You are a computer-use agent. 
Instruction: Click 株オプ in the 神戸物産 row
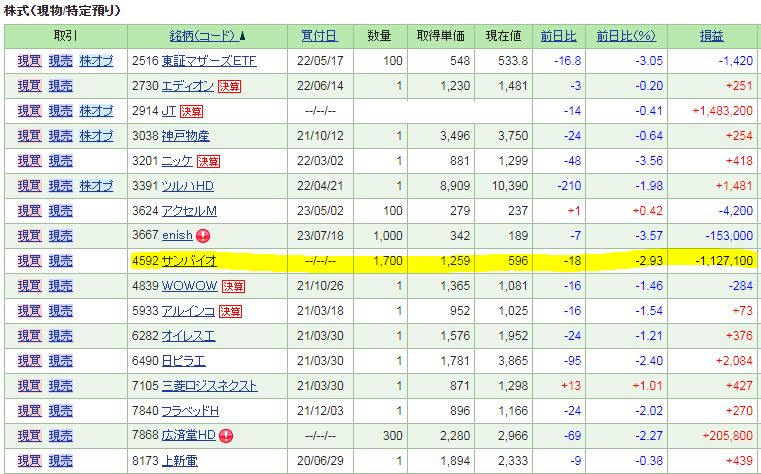(97, 136)
